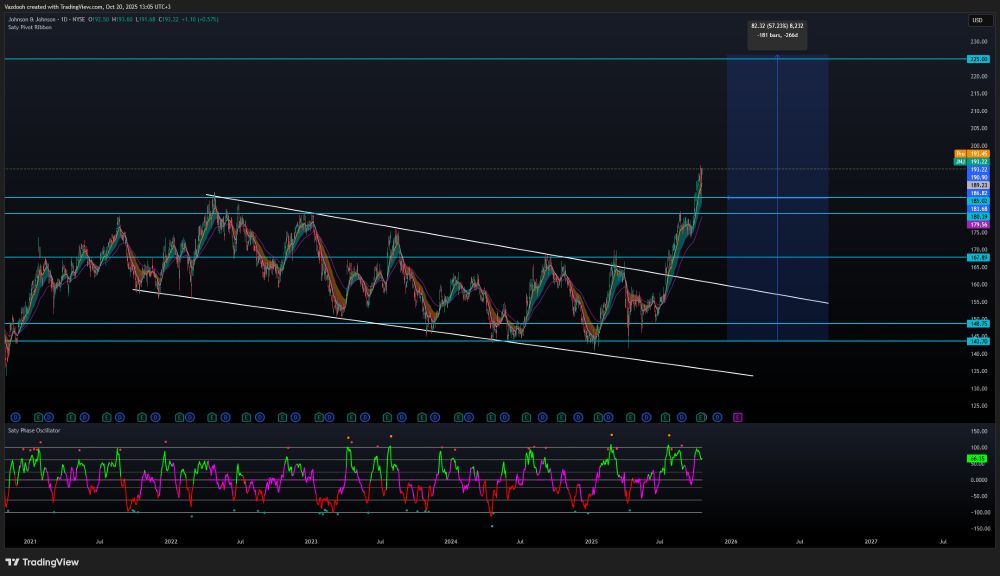1000x576 pixels.
Task: Click the green 66.15 oscillator value label
Action: pos(978,459)
